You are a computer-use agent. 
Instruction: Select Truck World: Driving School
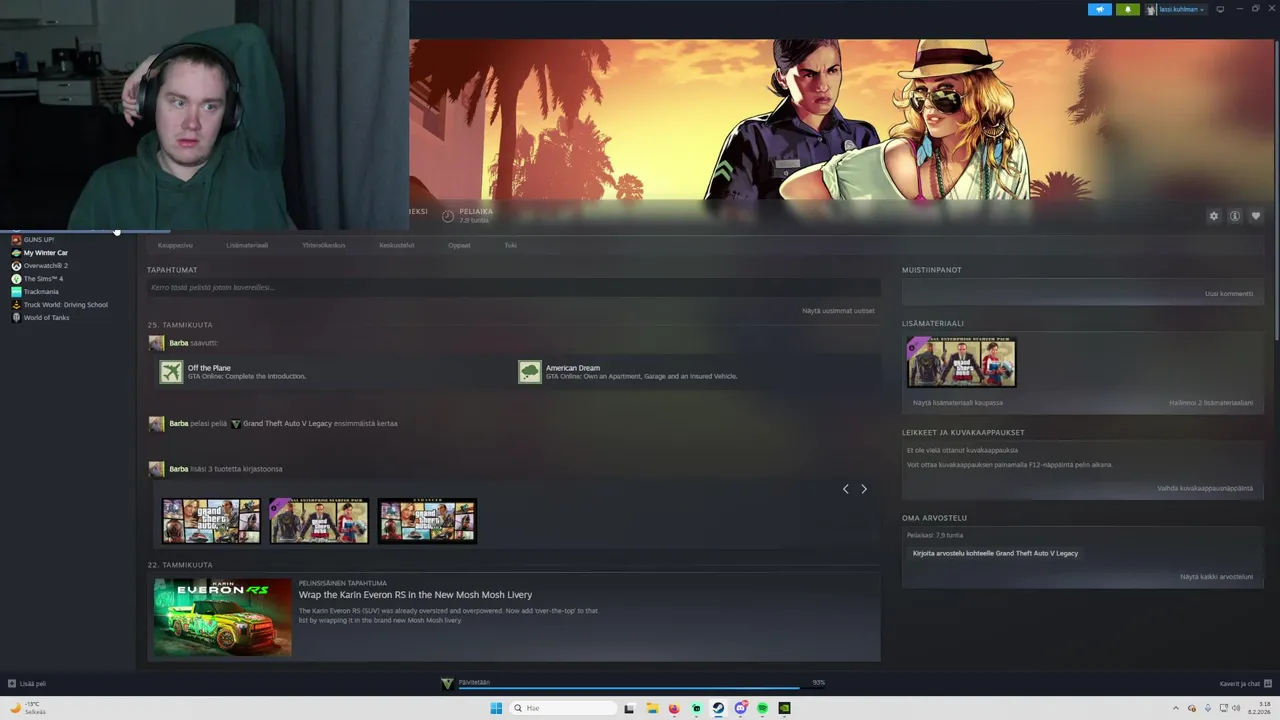pyautogui.click(x=65, y=305)
